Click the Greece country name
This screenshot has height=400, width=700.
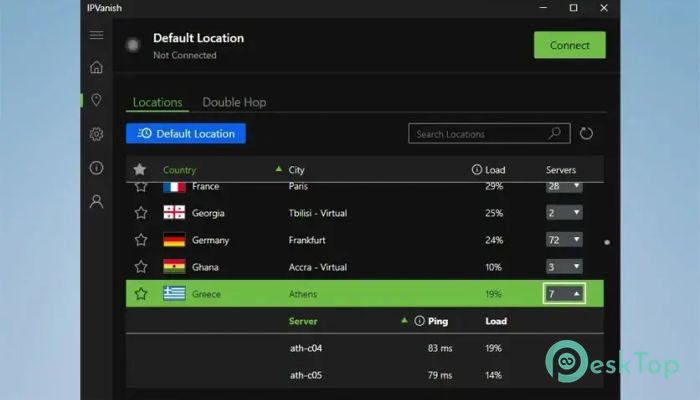(206, 294)
